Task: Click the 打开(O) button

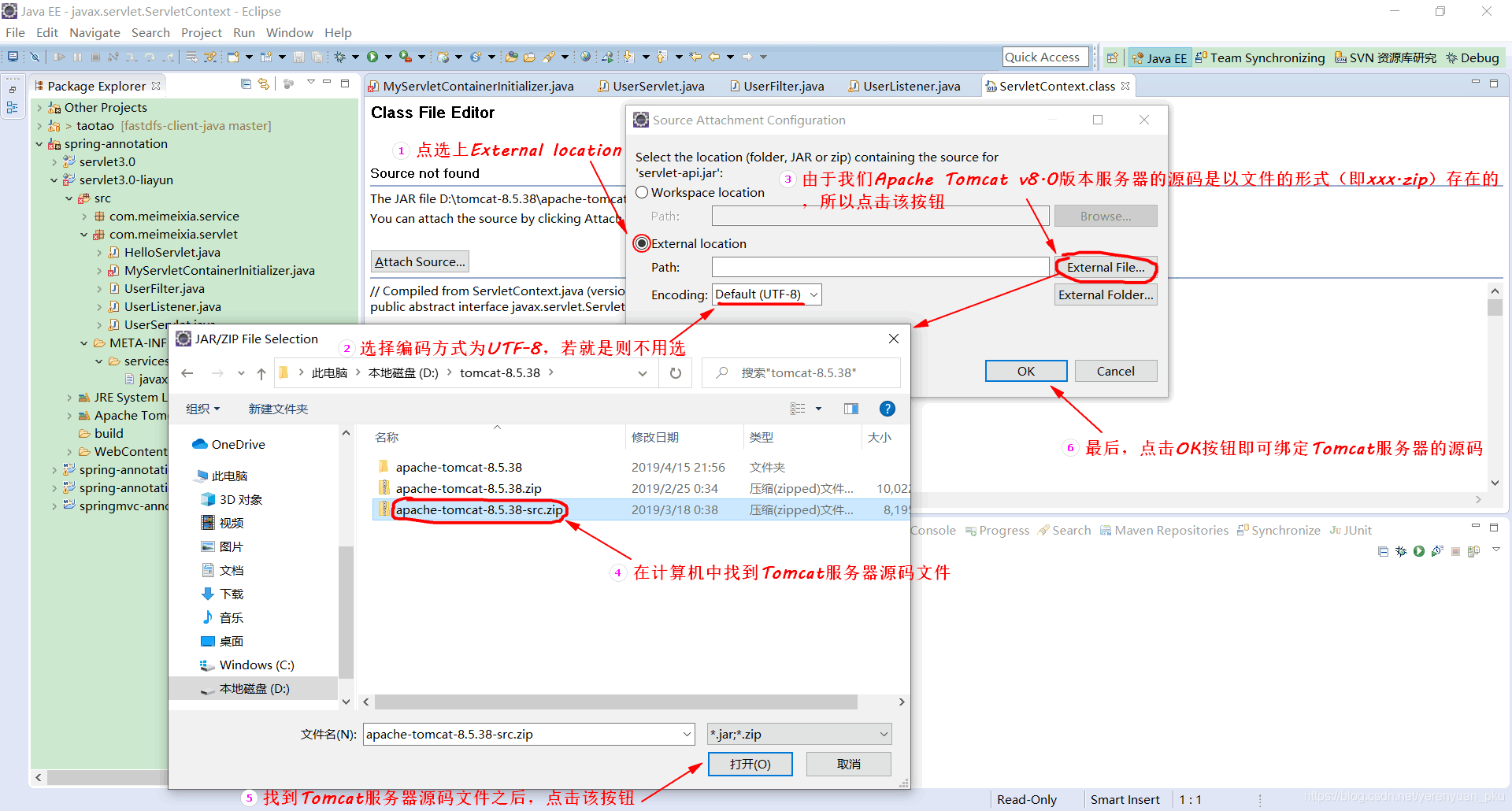Action: click(750, 764)
